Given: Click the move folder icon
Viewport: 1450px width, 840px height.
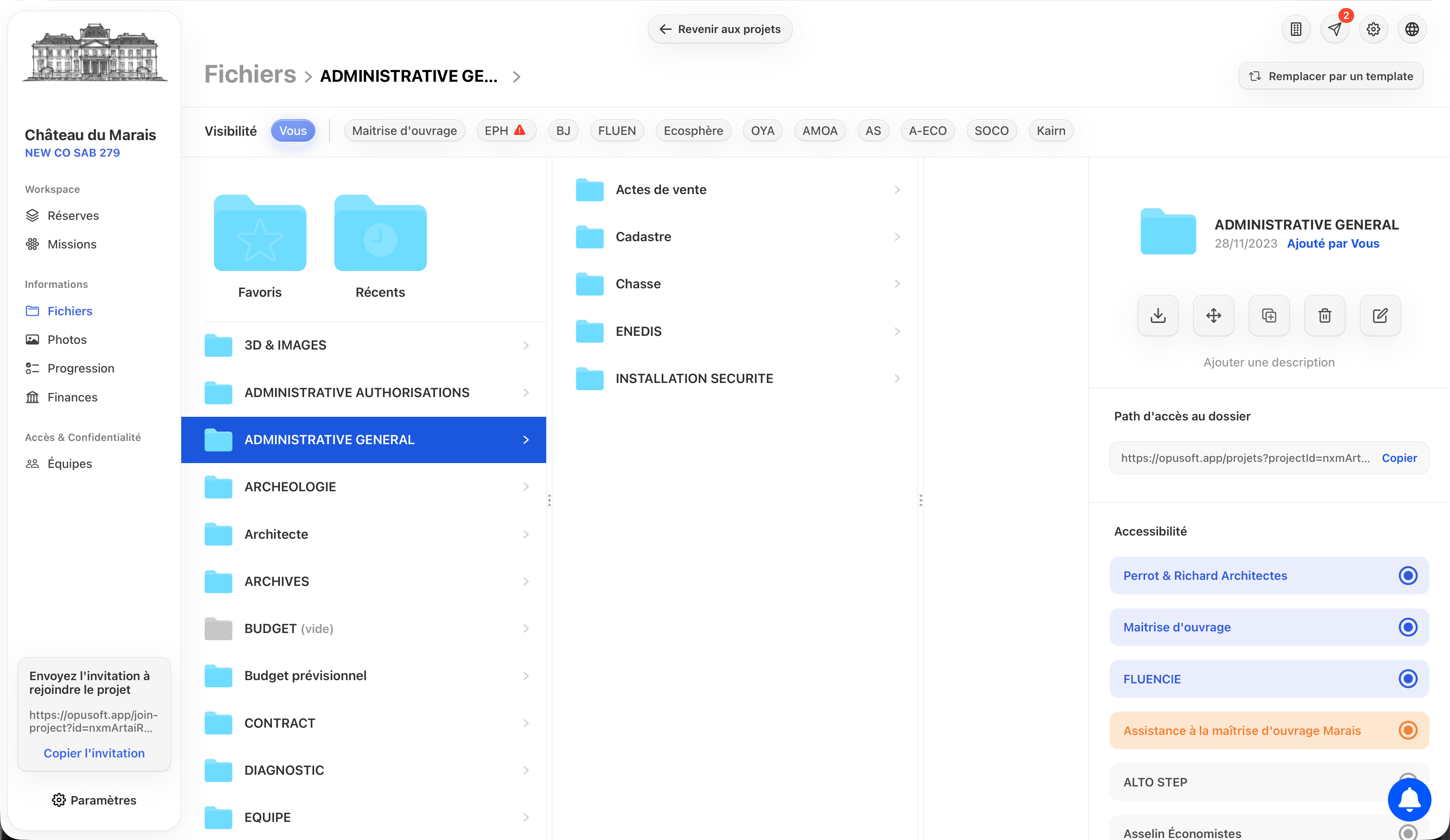Looking at the screenshot, I should 1214,315.
